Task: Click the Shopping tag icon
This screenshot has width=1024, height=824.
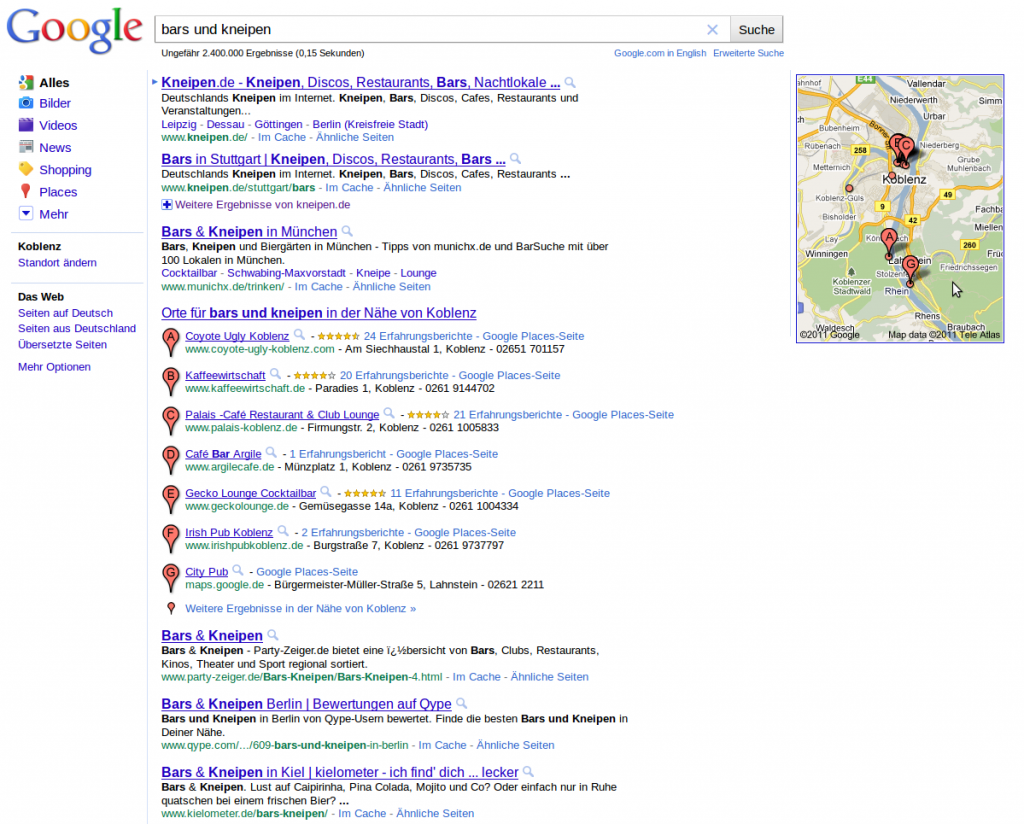Action: pos(26,170)
